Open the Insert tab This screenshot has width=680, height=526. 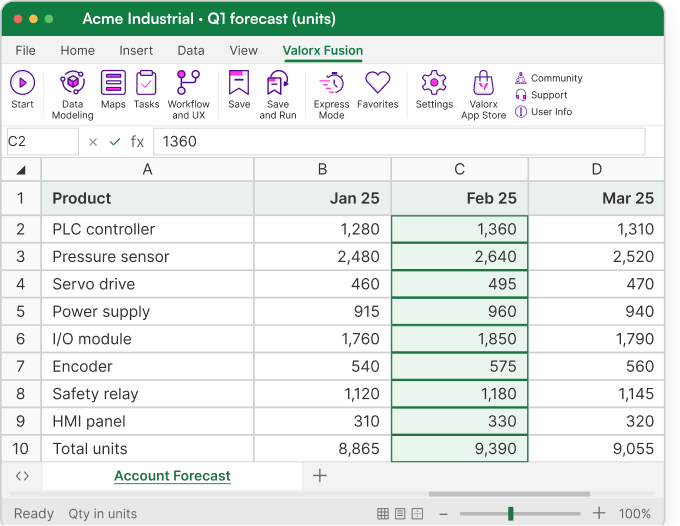point(136,50)
